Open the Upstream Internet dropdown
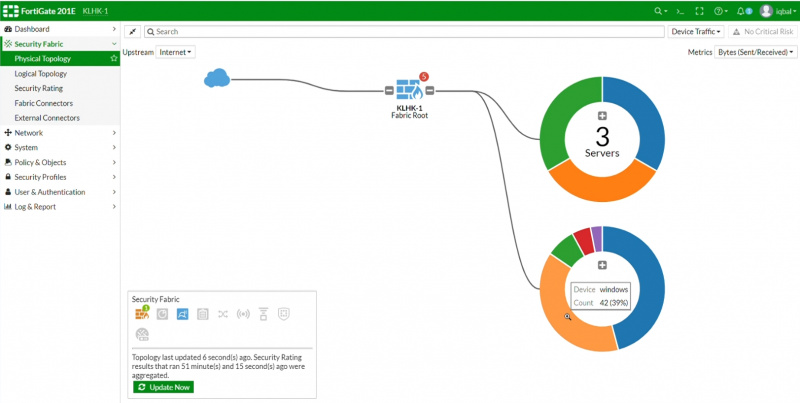This screenshot has height=403, width=800. tap(176, 51)
